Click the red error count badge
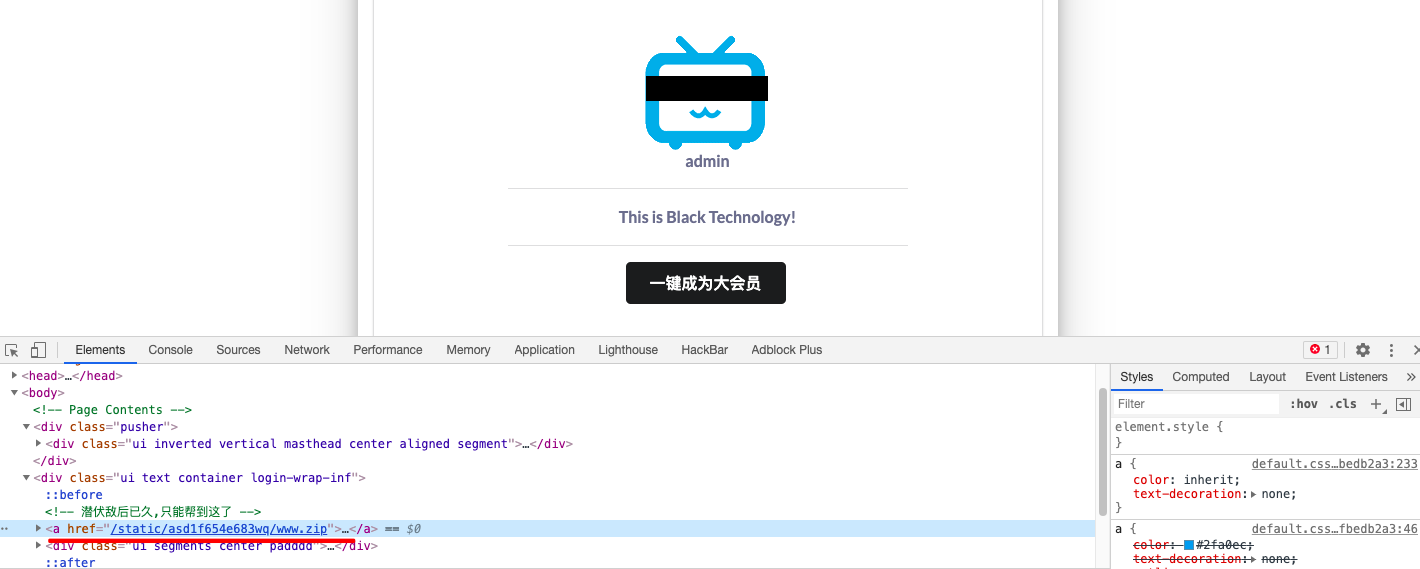This screenshot has width=1420, height=569. 1320,350
